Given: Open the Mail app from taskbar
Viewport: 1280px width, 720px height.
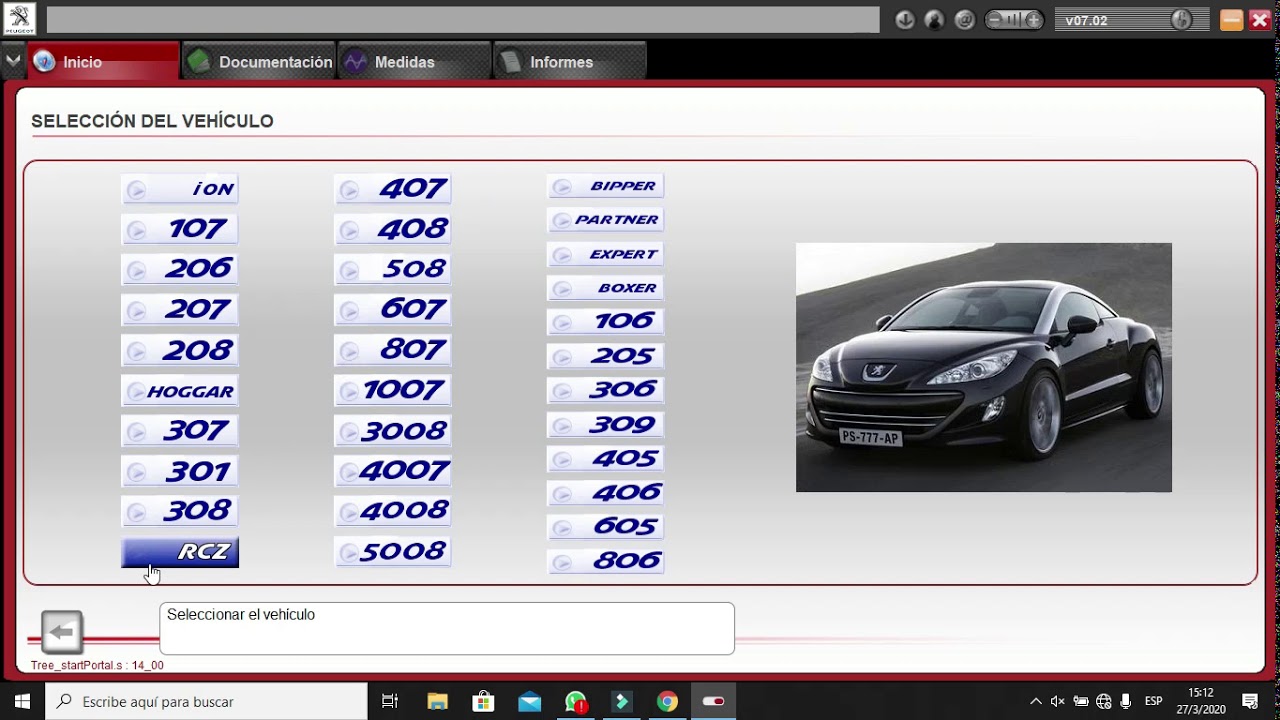Looking at the screenshot, I should click(x=529, y=701).
